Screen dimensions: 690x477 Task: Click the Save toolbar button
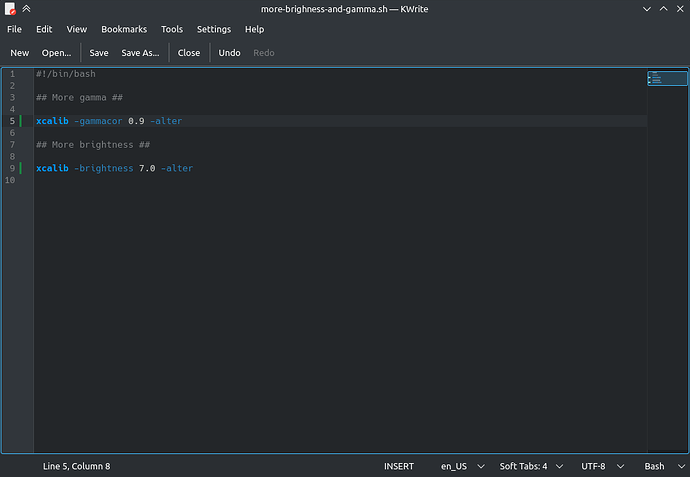(x=99, y=53)
